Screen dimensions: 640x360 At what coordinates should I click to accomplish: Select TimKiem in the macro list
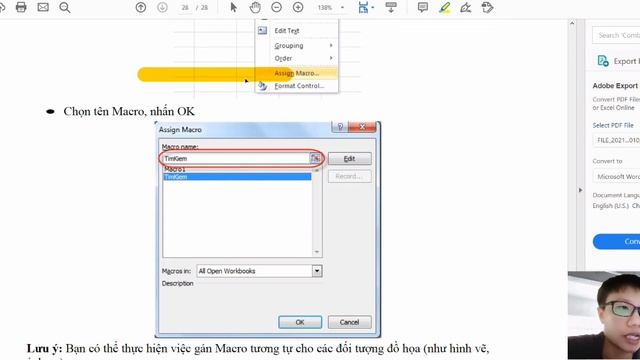237,177
